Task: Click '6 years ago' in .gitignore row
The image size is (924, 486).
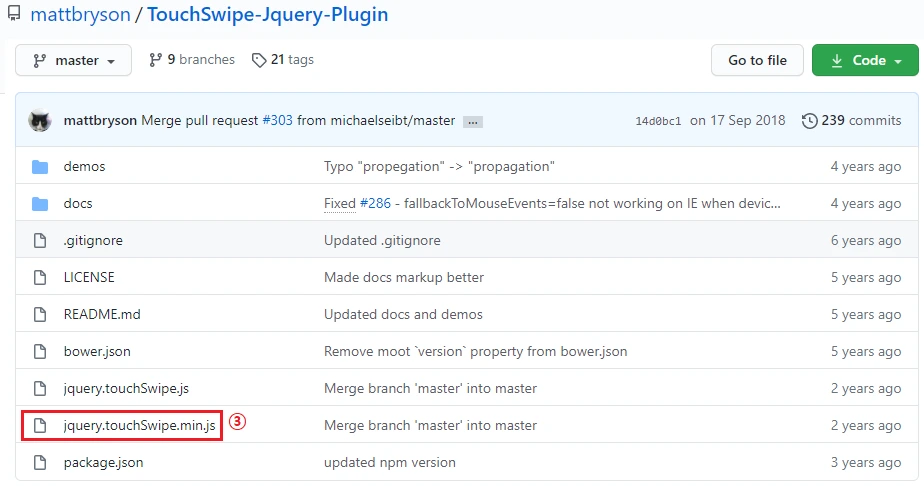Action: (x=866, y=240)
